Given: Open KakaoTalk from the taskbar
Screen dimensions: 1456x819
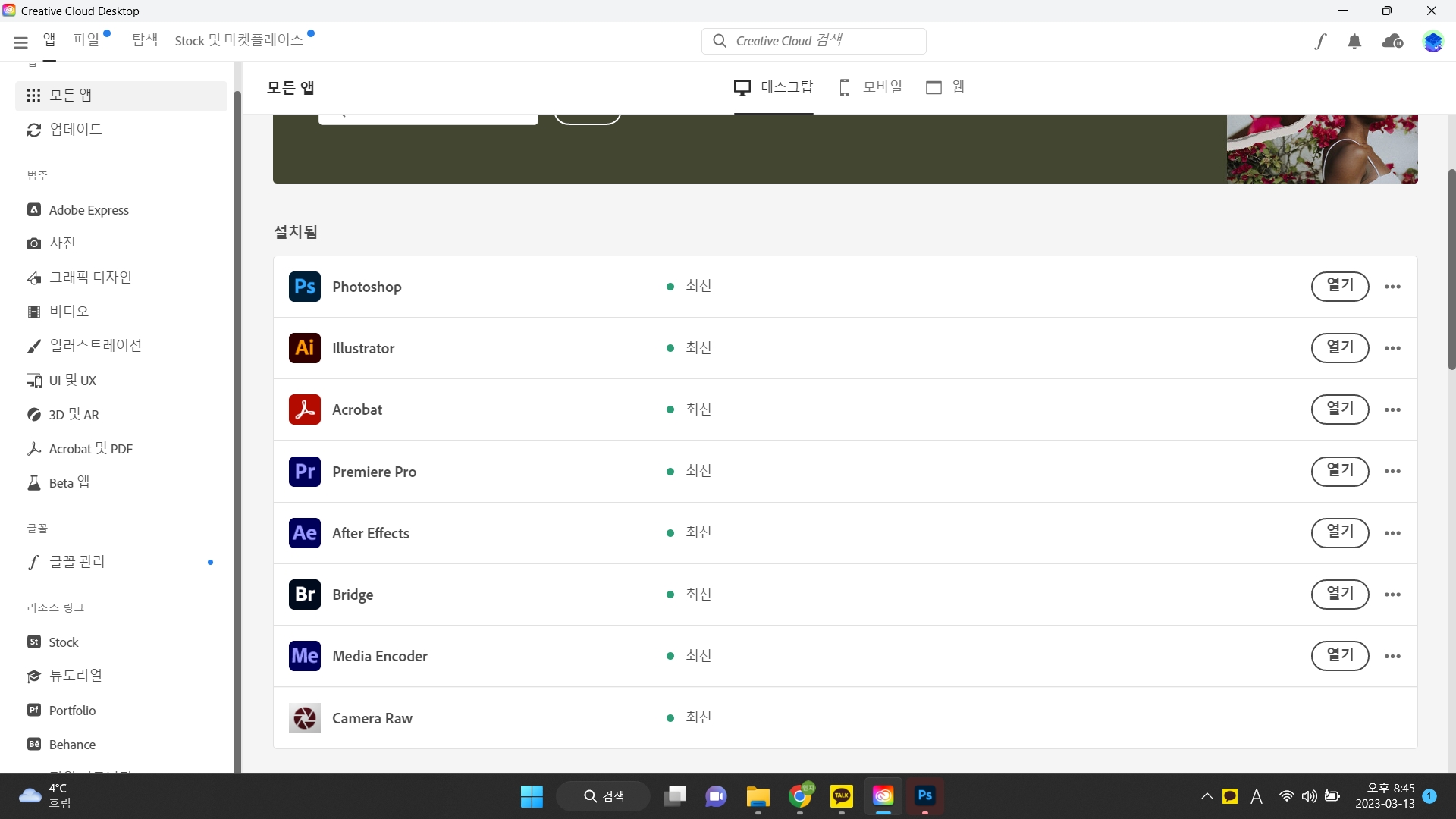Looking at the screenshot, I should pyautogui.click(x=842, y=796).
